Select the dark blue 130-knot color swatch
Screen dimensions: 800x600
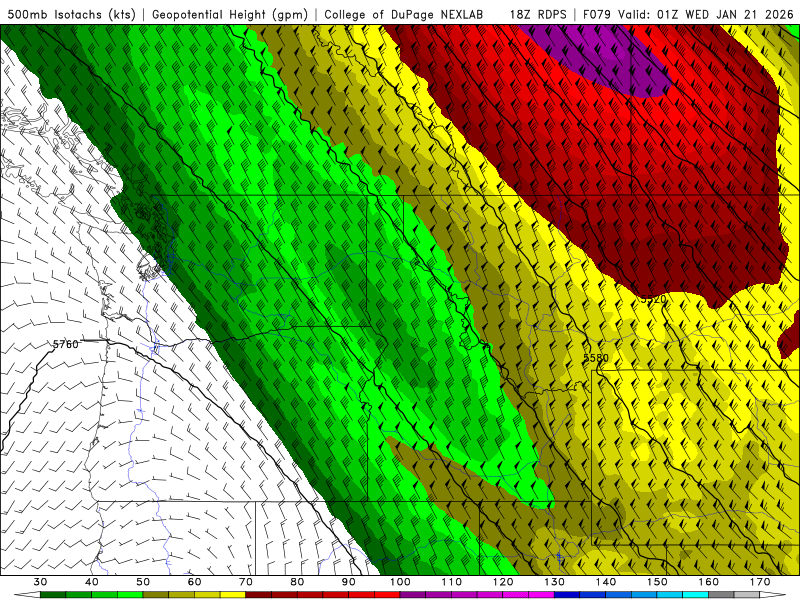tap(567, 595)
